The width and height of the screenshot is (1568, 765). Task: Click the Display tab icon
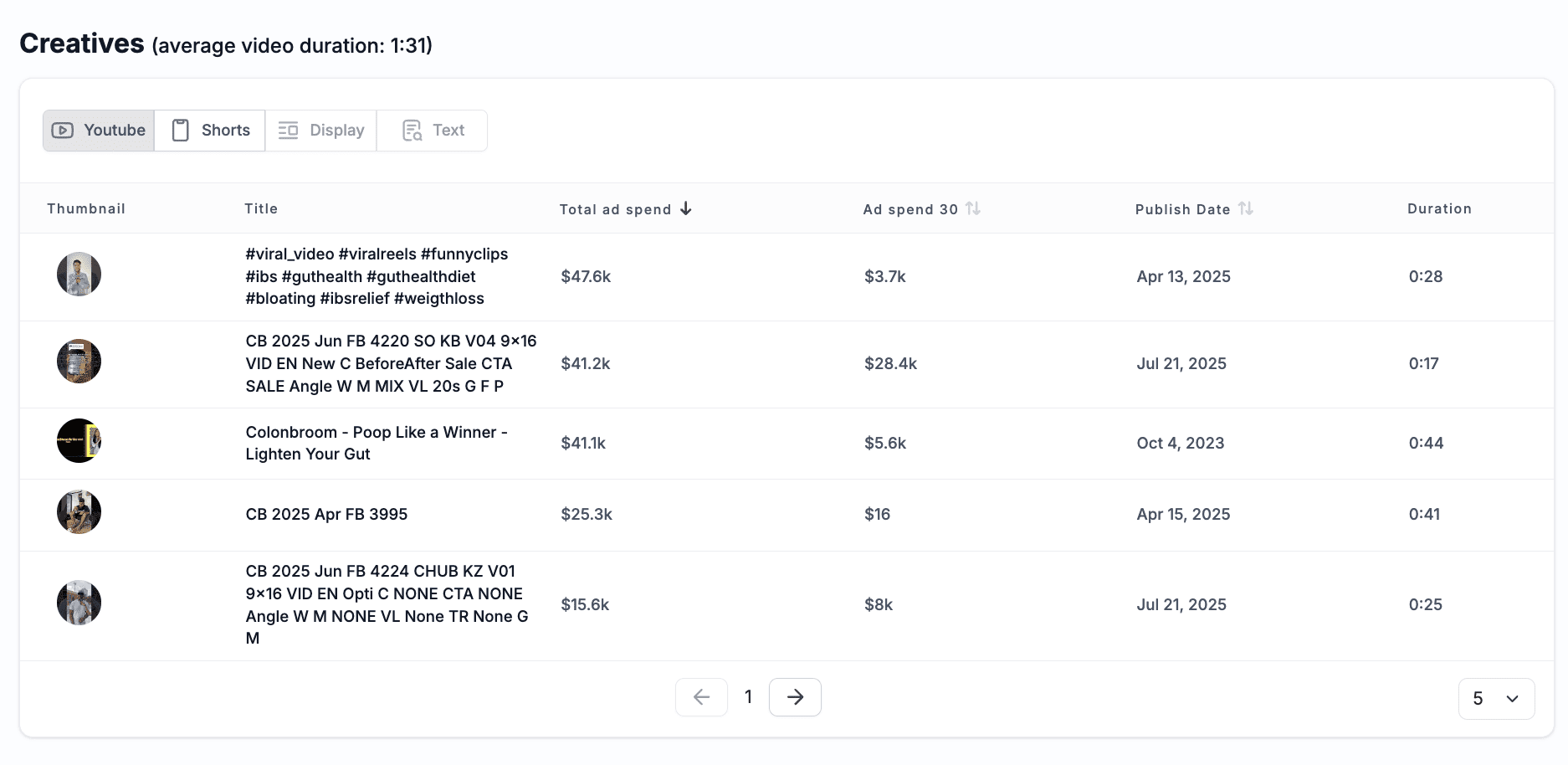288,131
